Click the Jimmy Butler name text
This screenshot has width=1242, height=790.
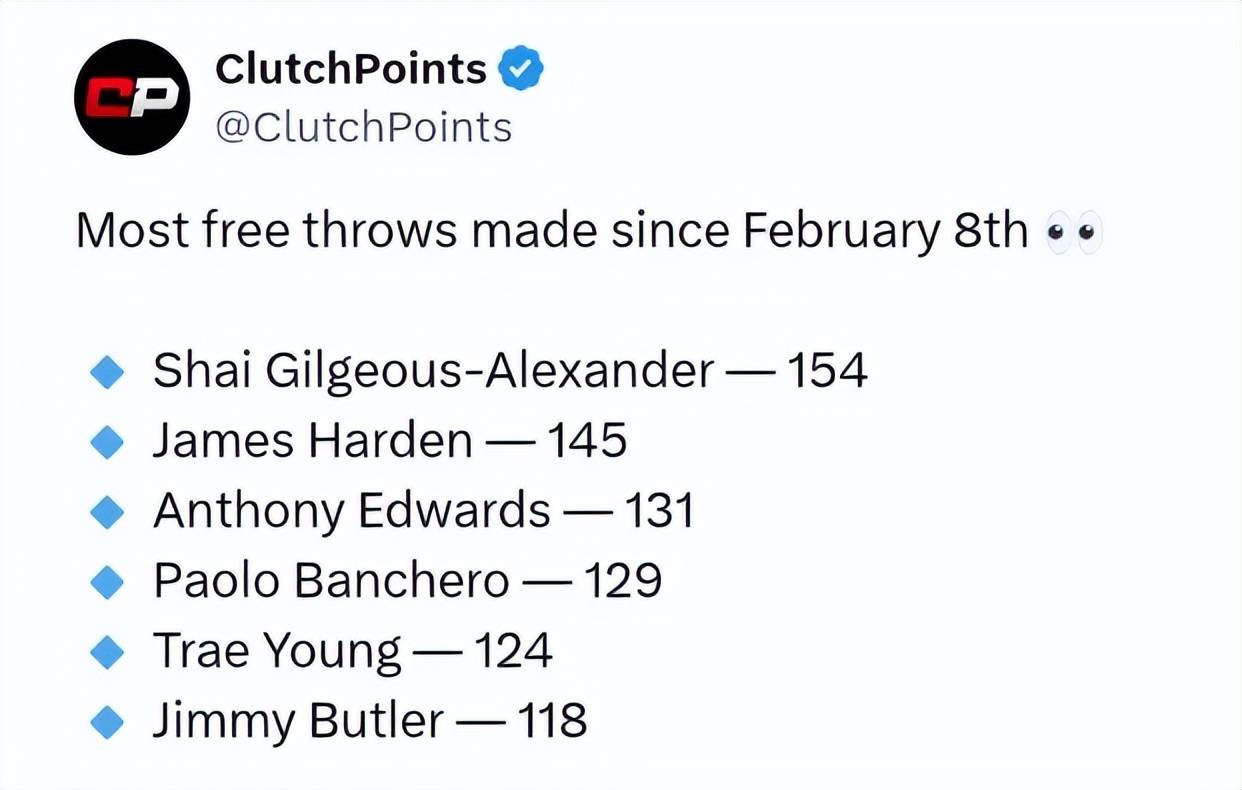(297, 722)
